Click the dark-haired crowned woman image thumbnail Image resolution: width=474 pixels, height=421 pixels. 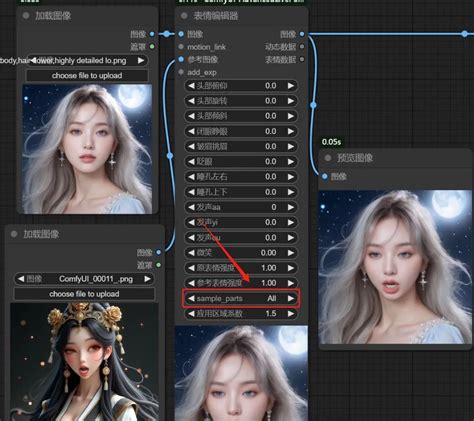(x=85, y=362)
